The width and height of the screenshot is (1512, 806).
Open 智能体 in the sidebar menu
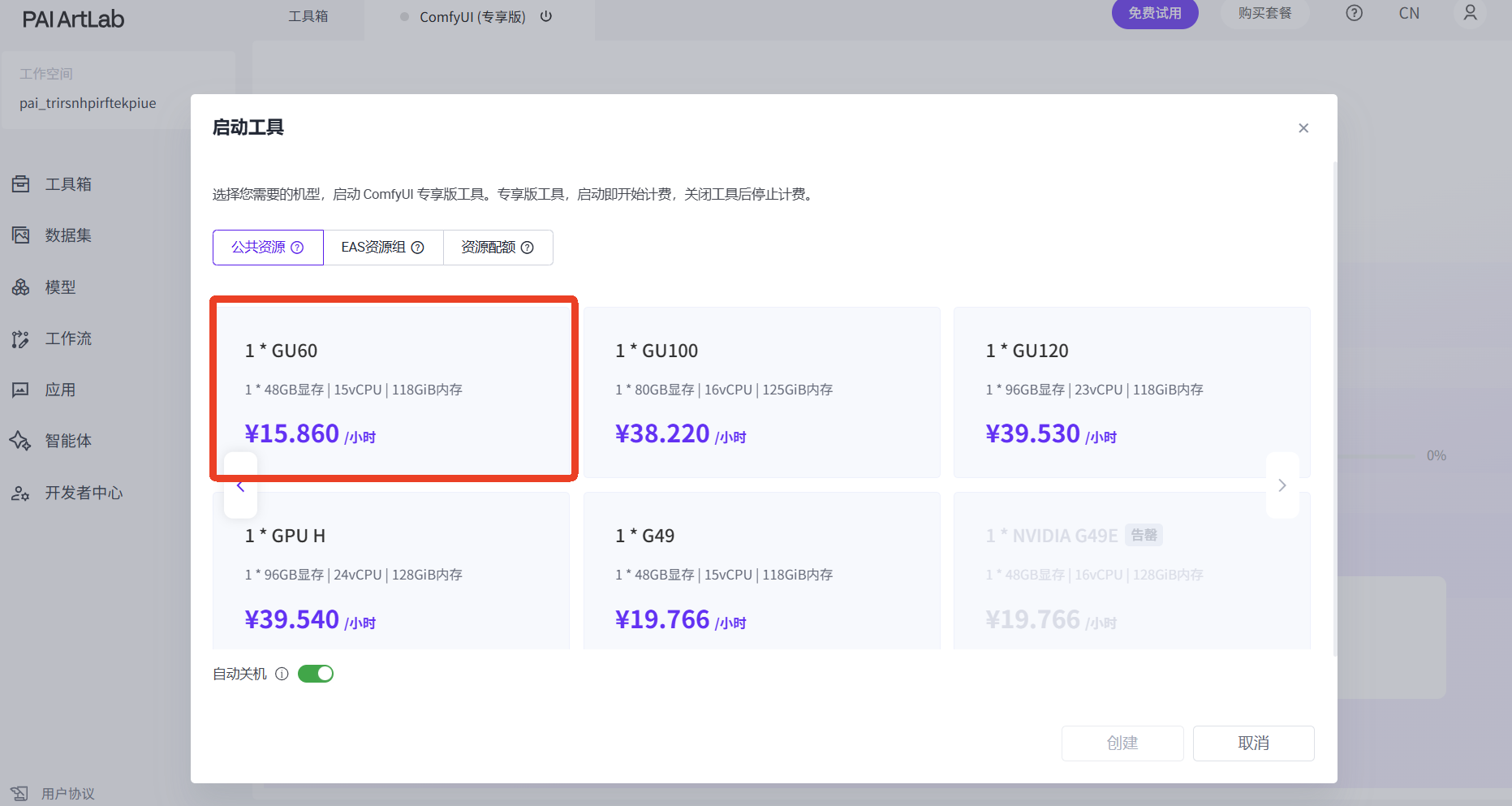point(68,441)
